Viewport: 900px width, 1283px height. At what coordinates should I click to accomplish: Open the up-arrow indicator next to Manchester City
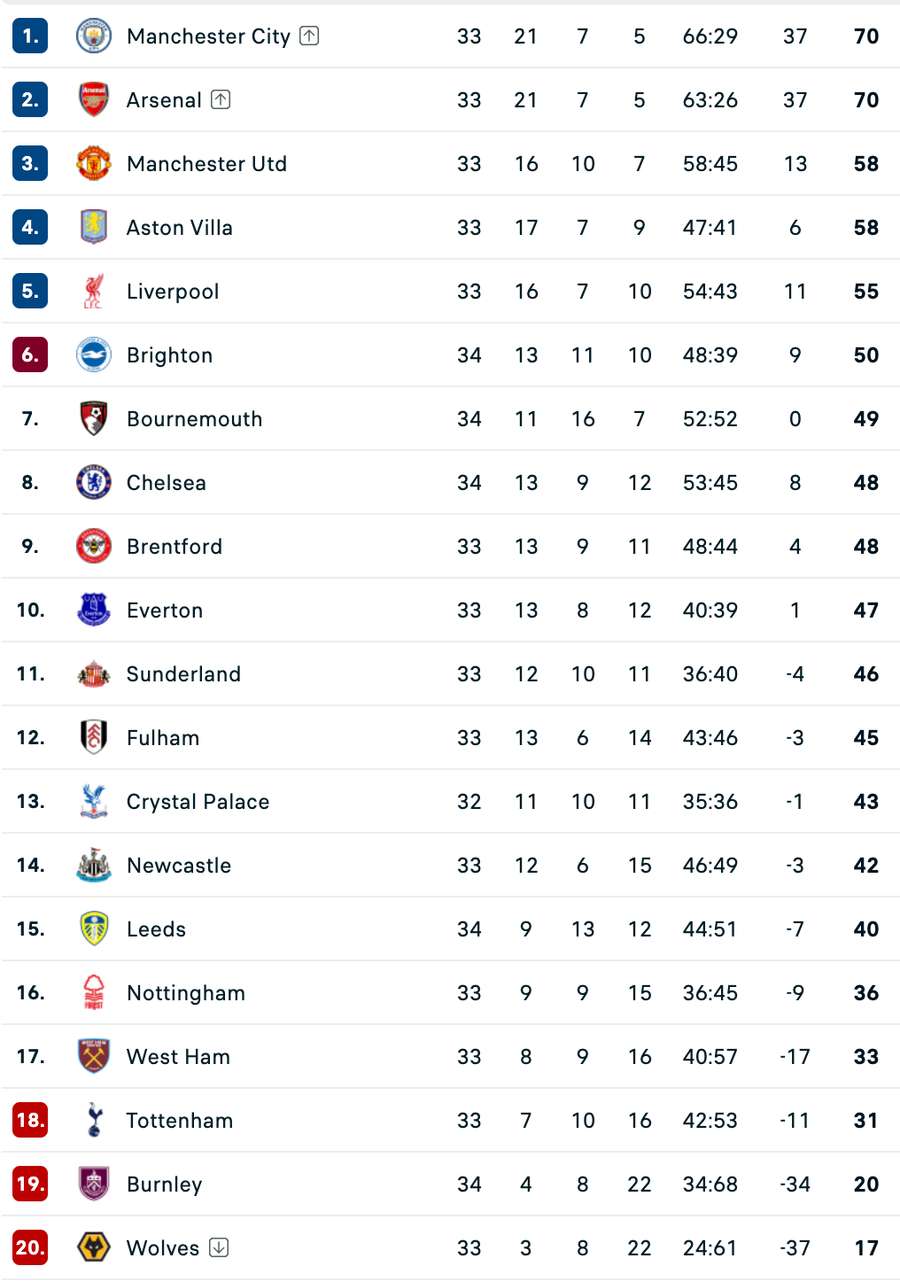(311, 35)
